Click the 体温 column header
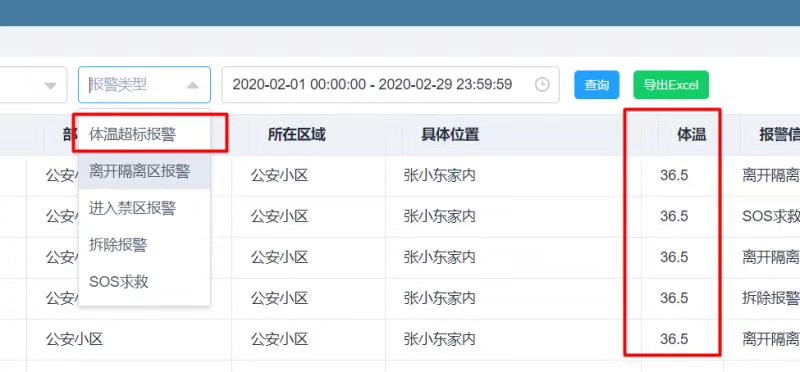This screenshot has height=372, width=800. coord(691,135)
